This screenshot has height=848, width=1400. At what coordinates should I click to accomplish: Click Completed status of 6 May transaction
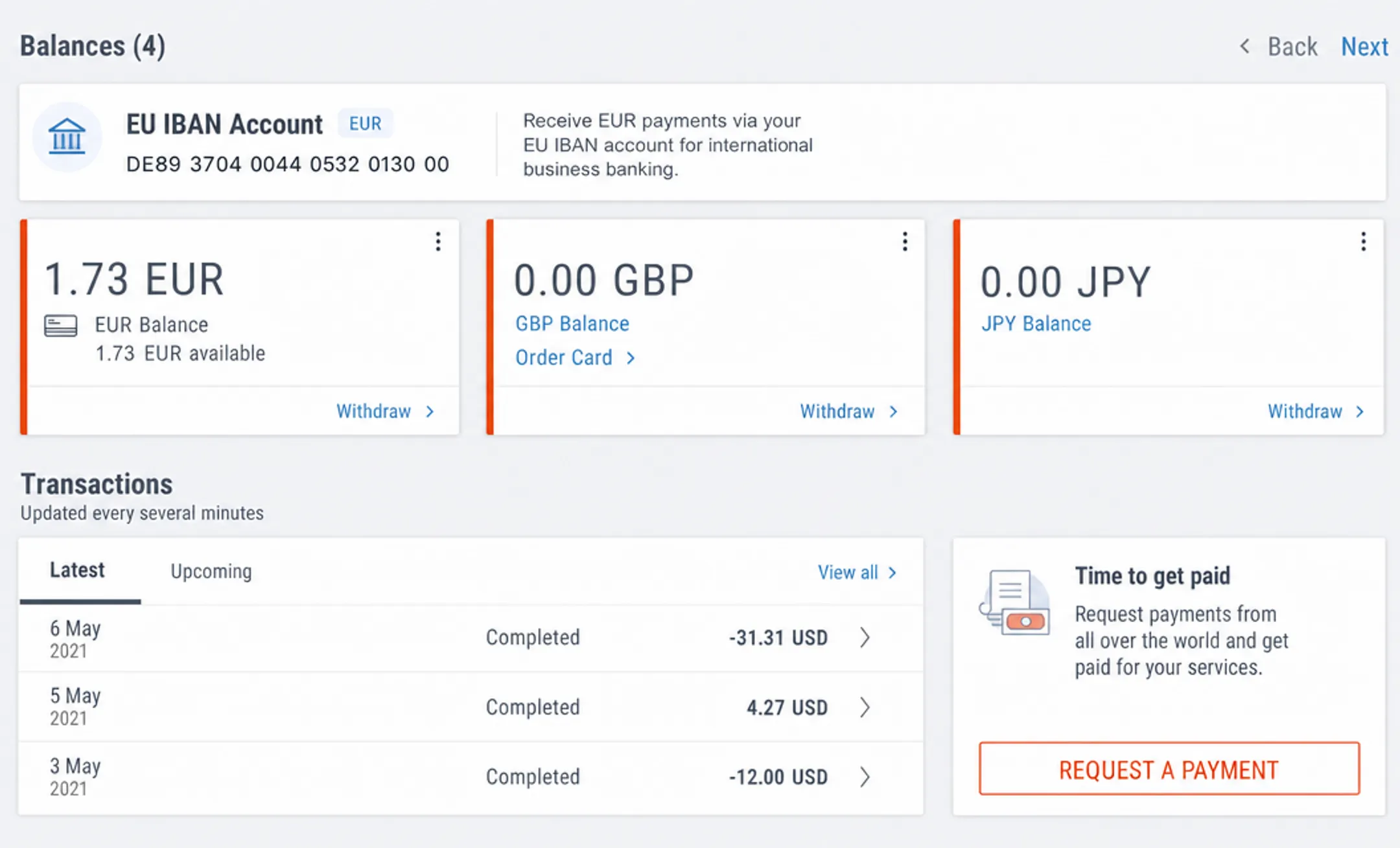[x=533, y=637]
